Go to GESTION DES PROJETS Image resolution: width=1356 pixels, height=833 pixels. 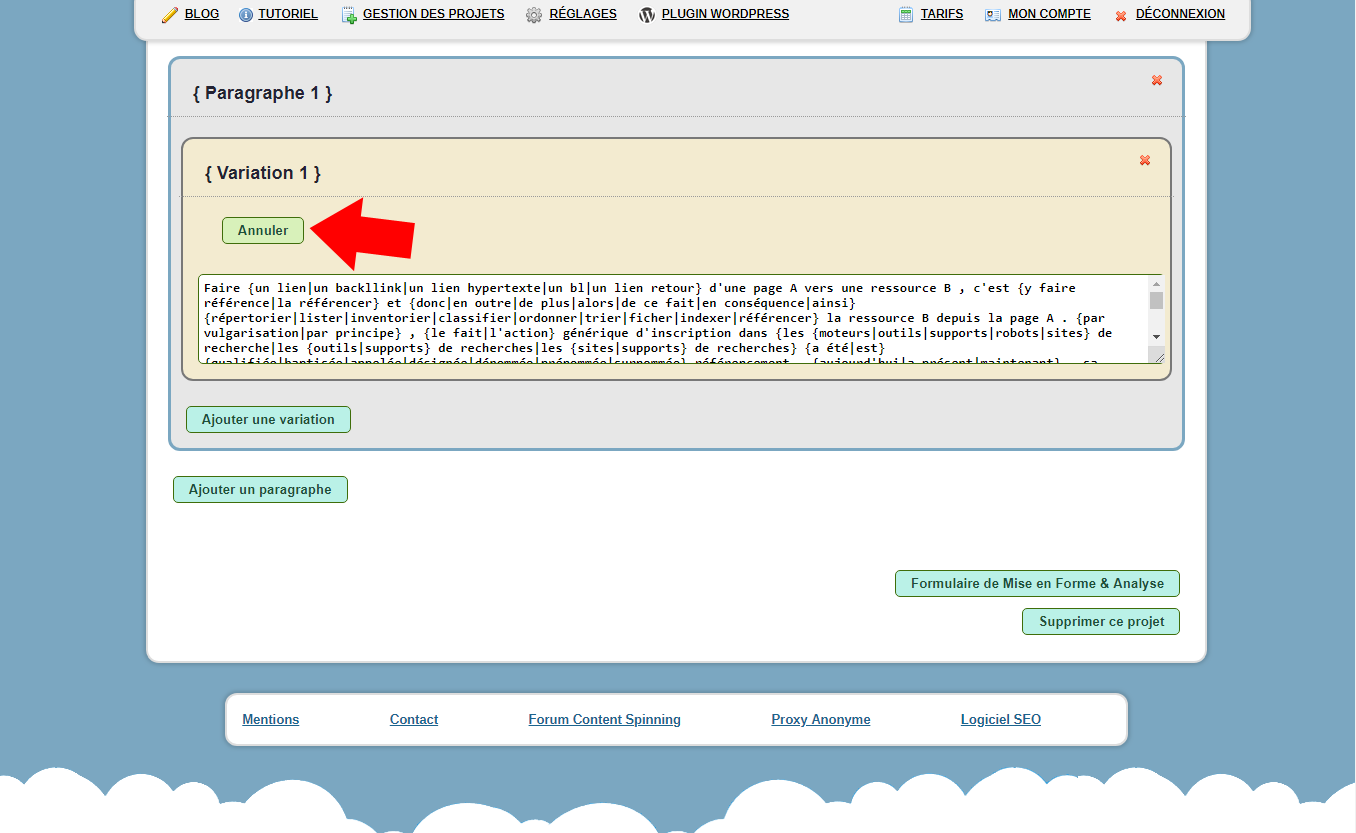[434, 14]
